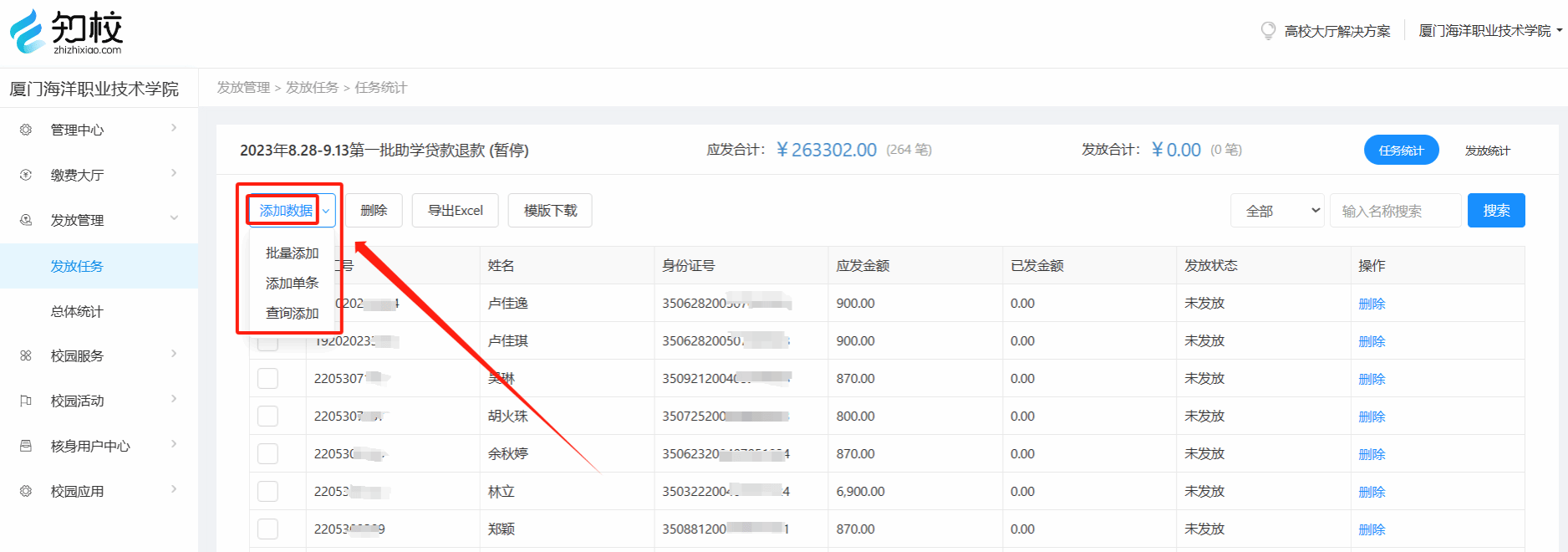Switch to the 发放统计 tab

click(1487, 151)
